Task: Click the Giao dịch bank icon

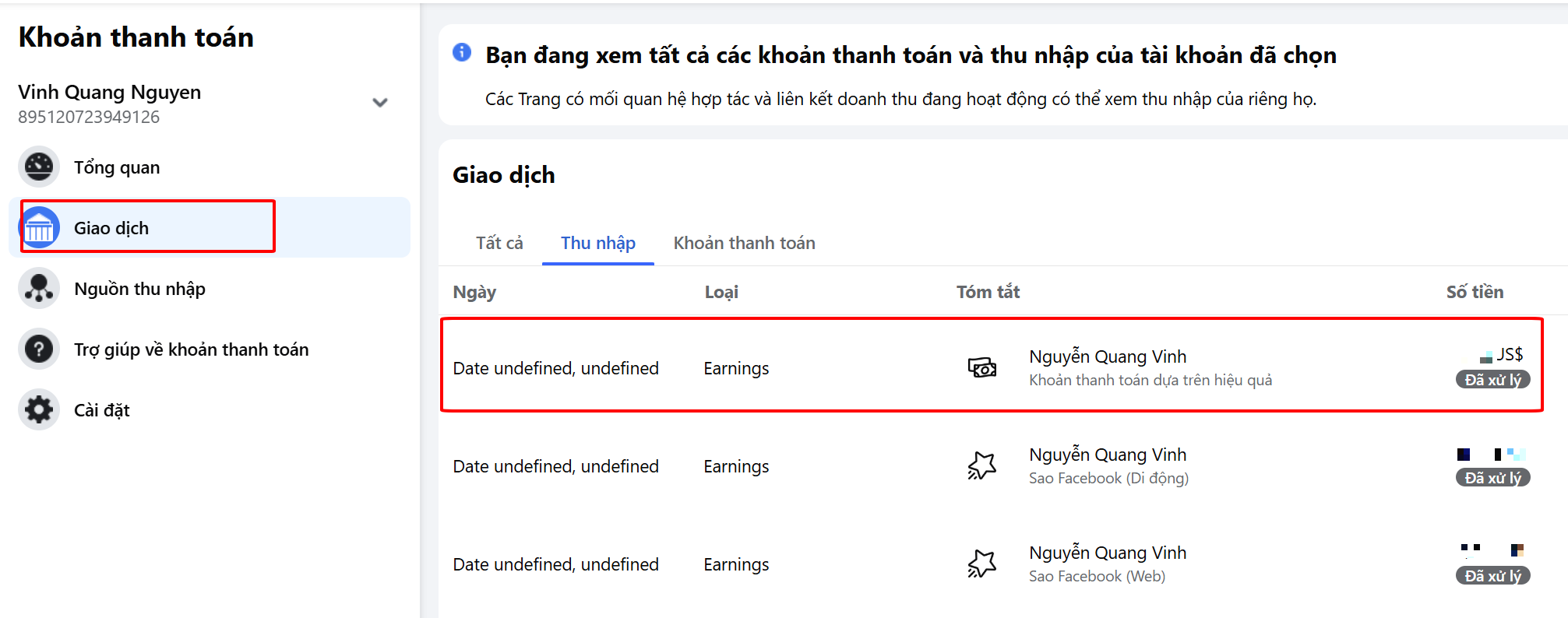Action: (x=39, y=228)
